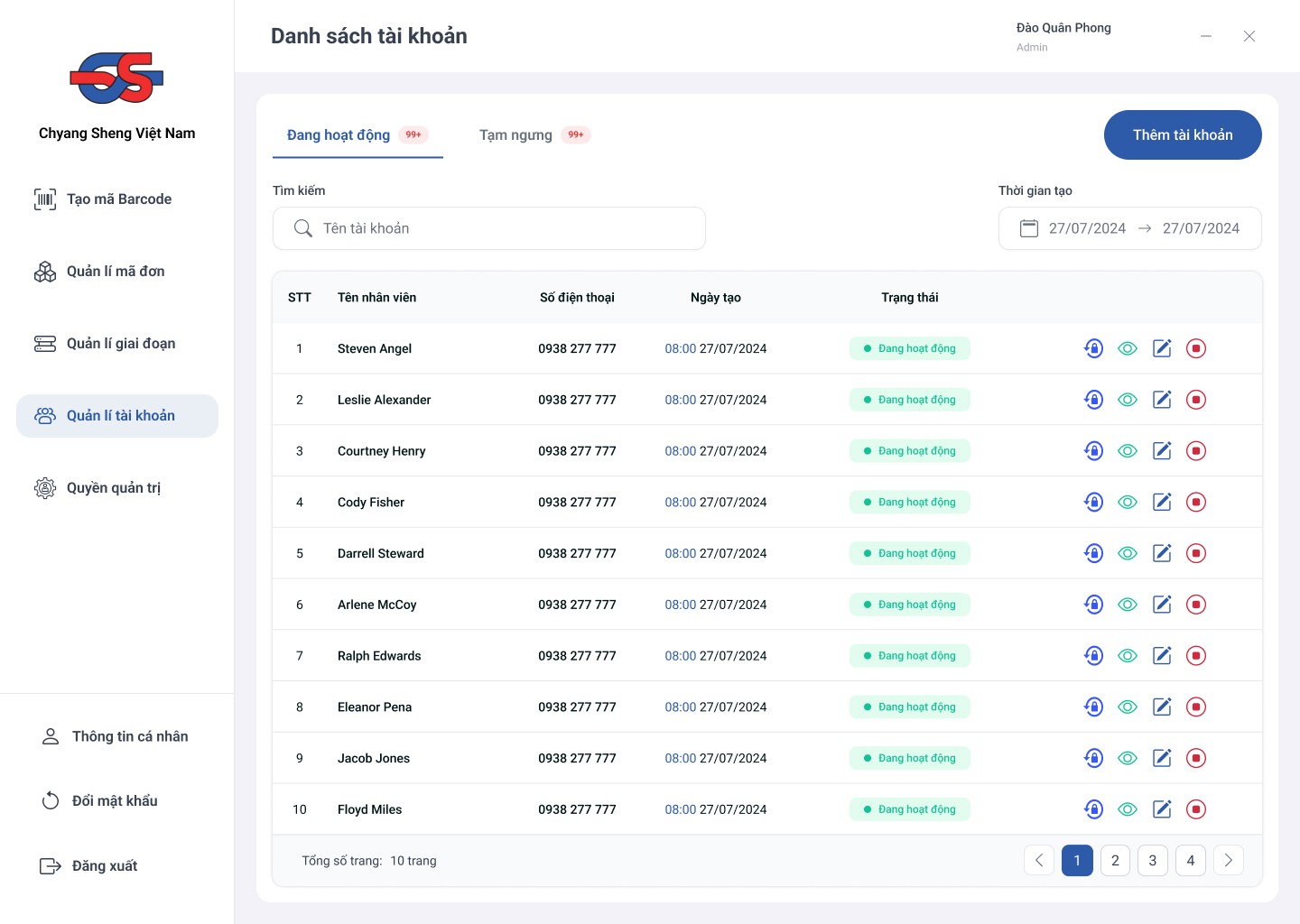Reset password for Jacob Jones

[1093, 758]
